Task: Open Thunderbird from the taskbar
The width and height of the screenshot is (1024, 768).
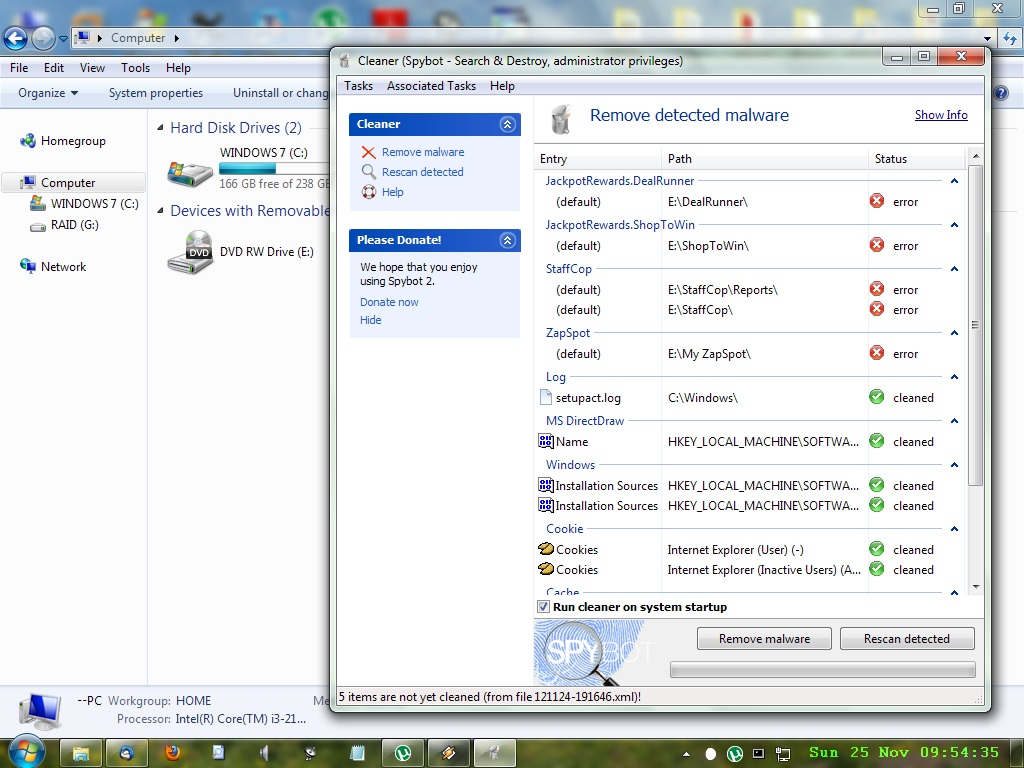Action: [x=126, y=753]
